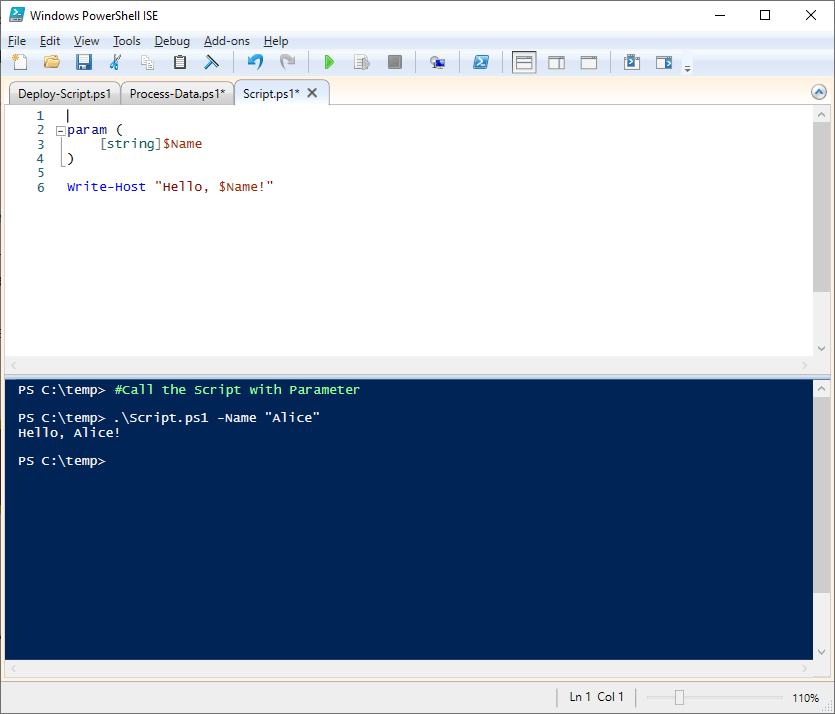Click the PowerShell ISE title bar icon
Screen dimensions: 835x714
(17, 15)
